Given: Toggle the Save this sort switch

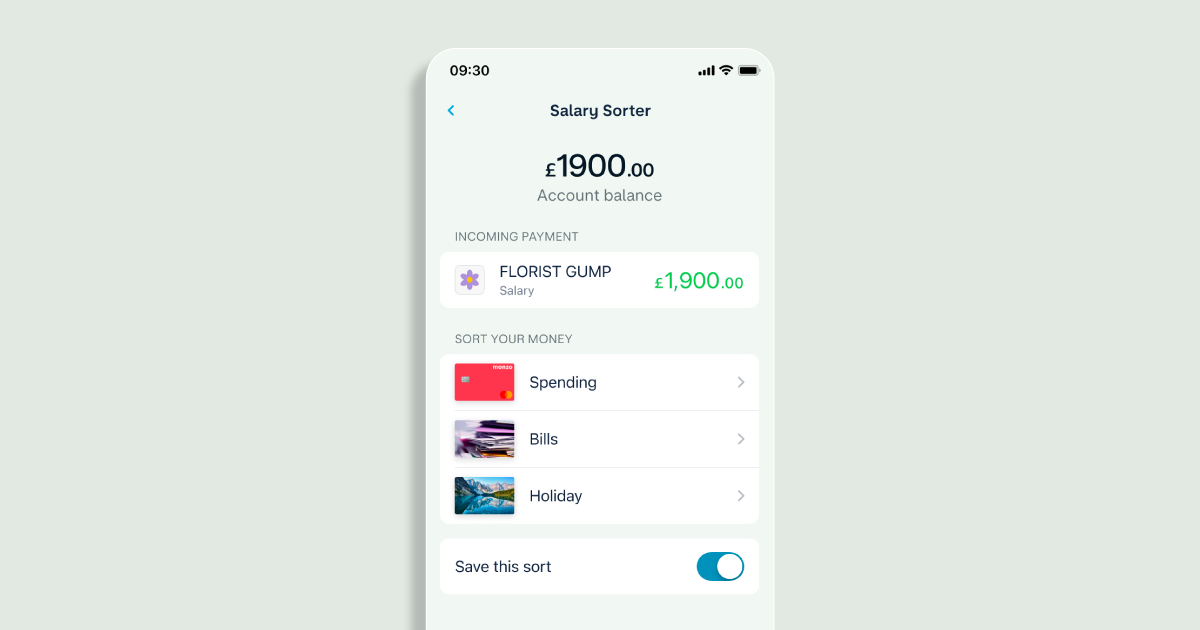Looking at the screenshot, I should click(x=720, y=567).
